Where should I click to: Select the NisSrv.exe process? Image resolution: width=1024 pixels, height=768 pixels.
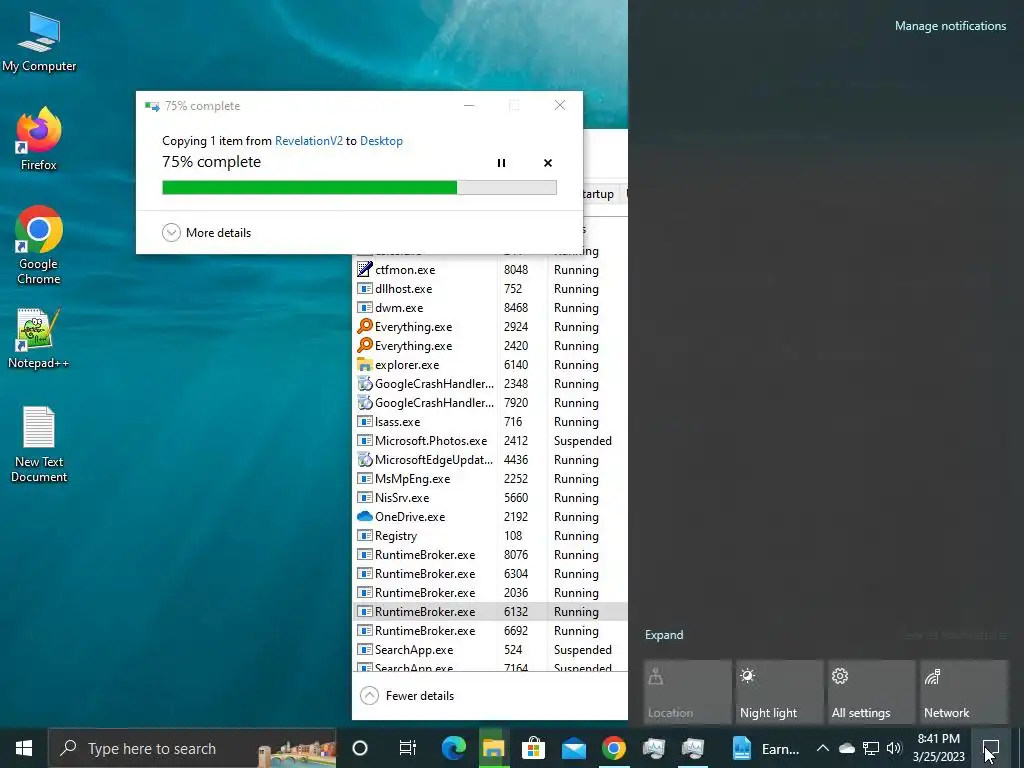[x=490, y=498]
